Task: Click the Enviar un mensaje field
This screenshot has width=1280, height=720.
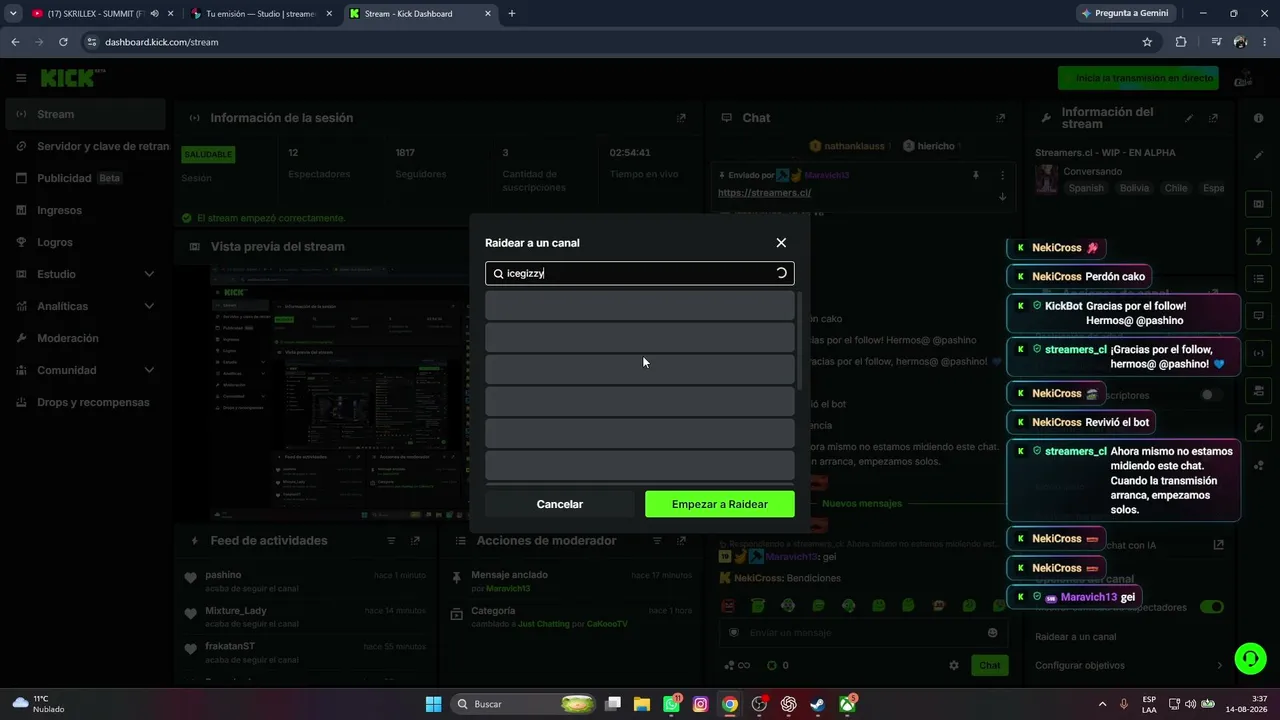Action: click(x=863, y=632)
